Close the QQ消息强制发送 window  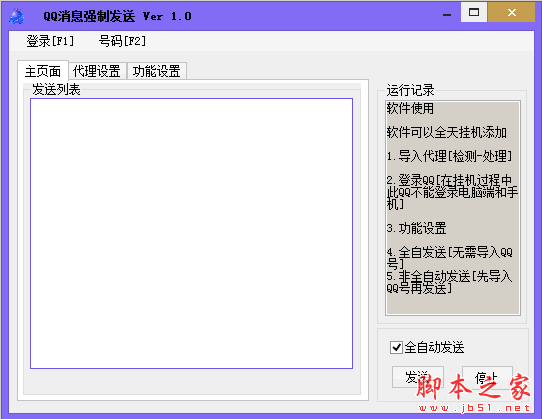512,12
